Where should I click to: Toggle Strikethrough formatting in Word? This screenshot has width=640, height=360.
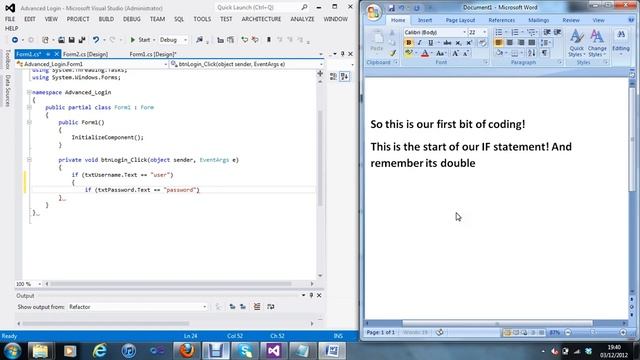(447, 42)
